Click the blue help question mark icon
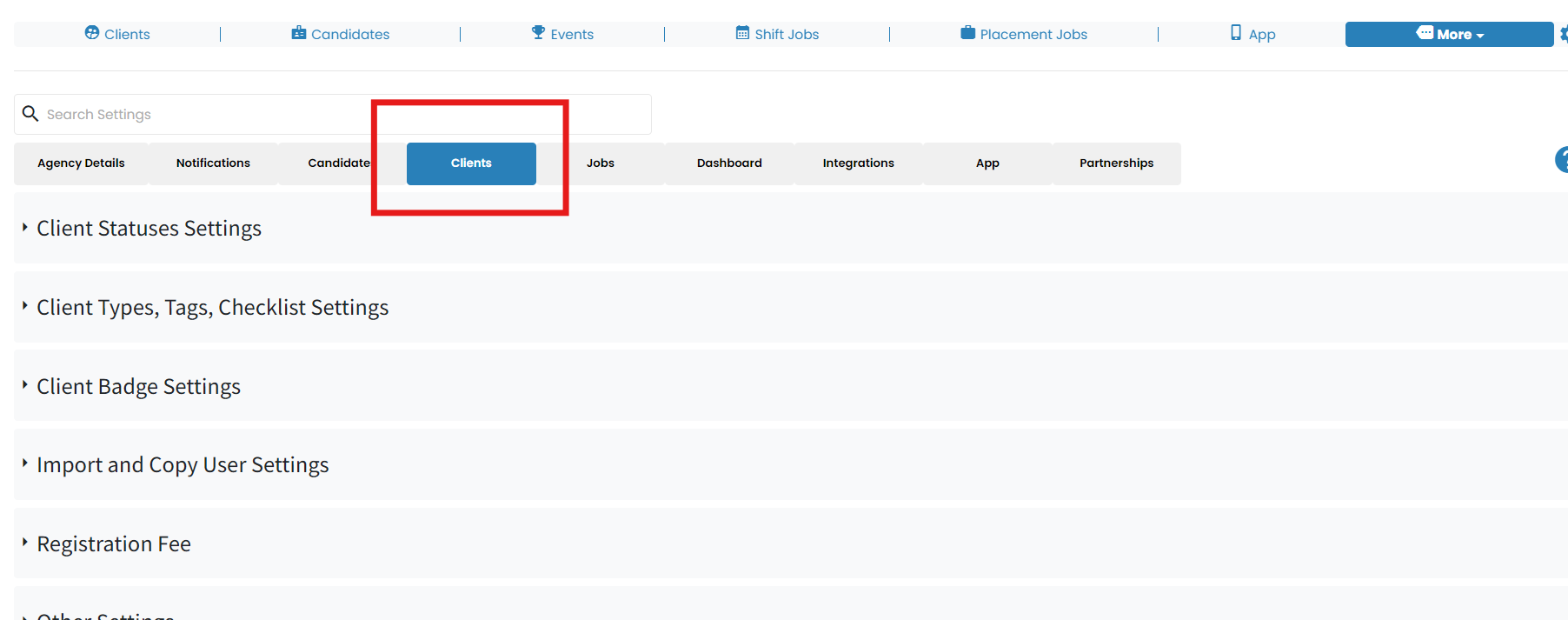Screen dimensions: 1568x620 (x=1561, y=160)
